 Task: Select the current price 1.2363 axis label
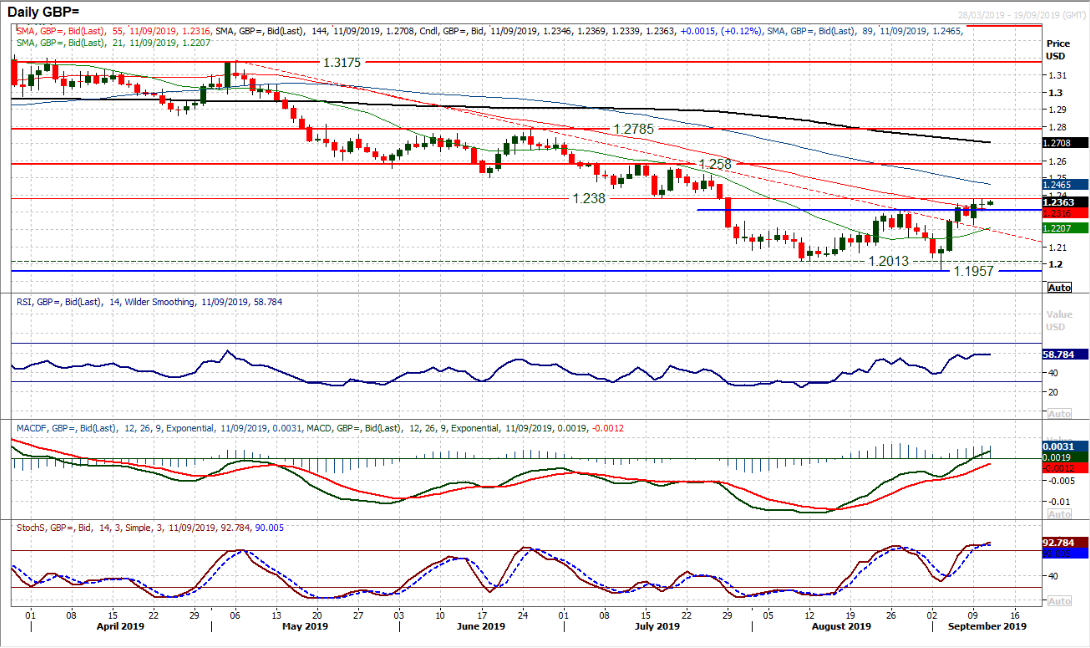[1058, 201]
